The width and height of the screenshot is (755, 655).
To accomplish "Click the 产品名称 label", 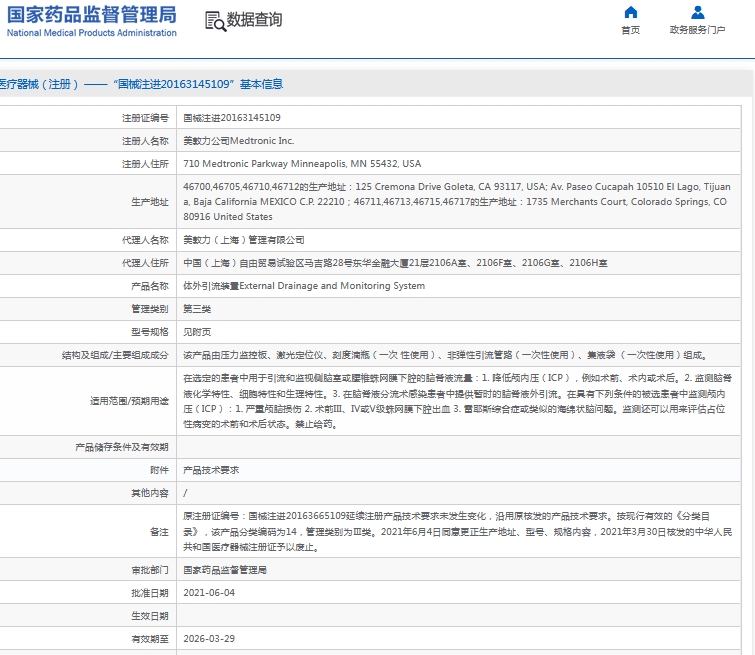I will click(150, 286).
